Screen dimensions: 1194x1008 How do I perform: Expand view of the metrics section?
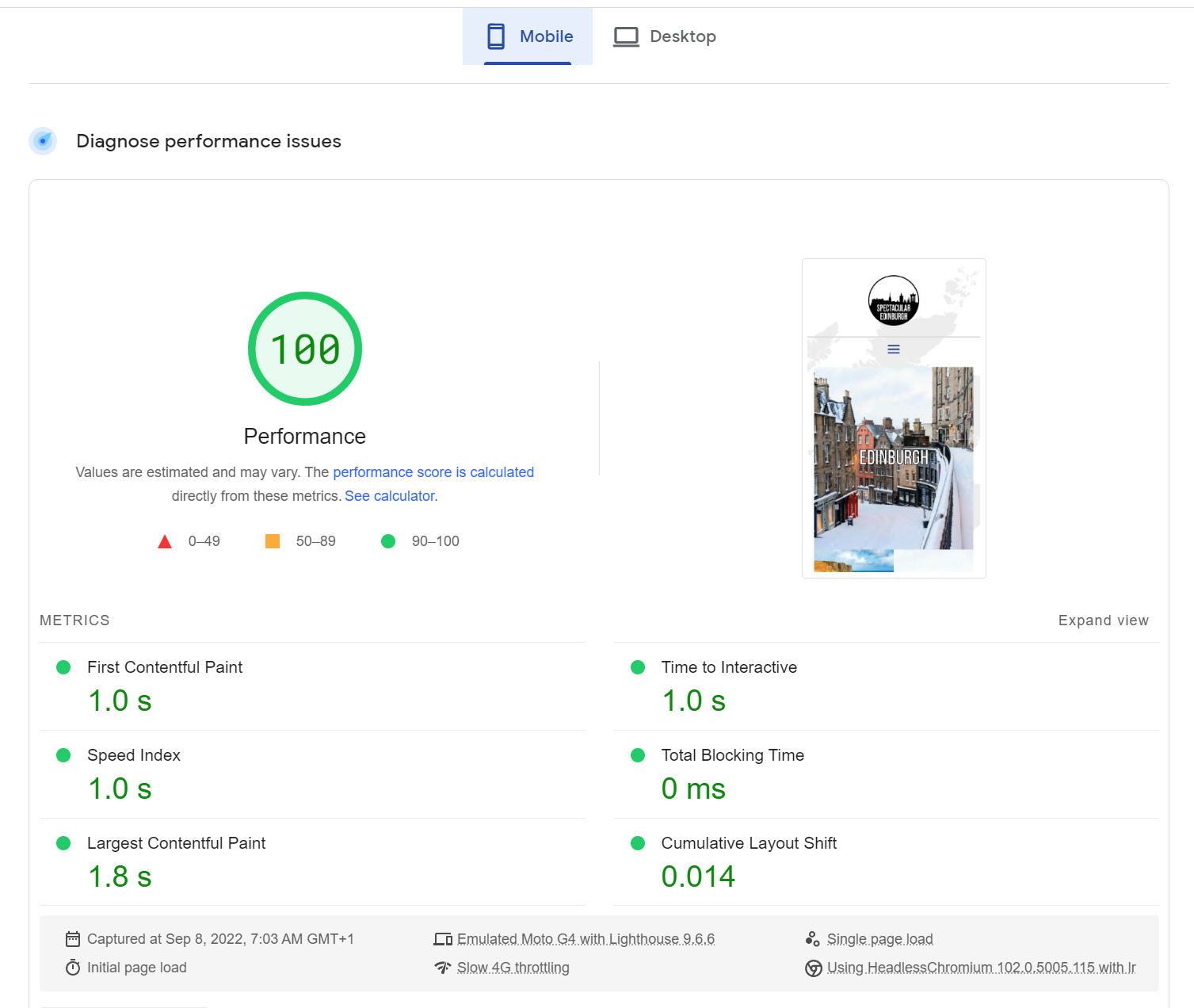(x=1103, y=620)
